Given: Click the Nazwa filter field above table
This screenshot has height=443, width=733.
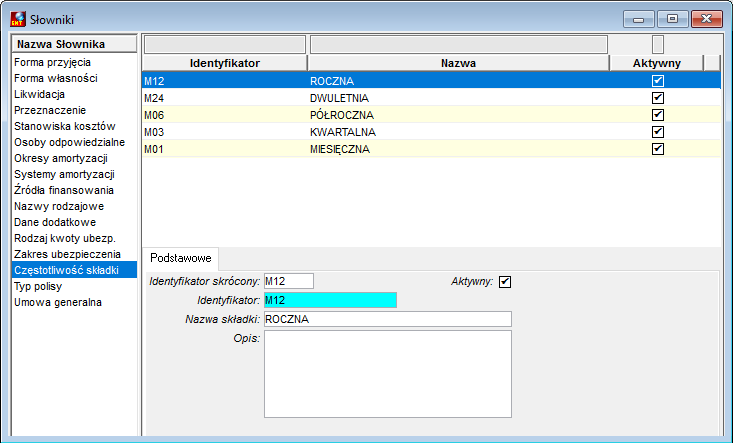Looking at the screenshot, I should click(459, 44).
